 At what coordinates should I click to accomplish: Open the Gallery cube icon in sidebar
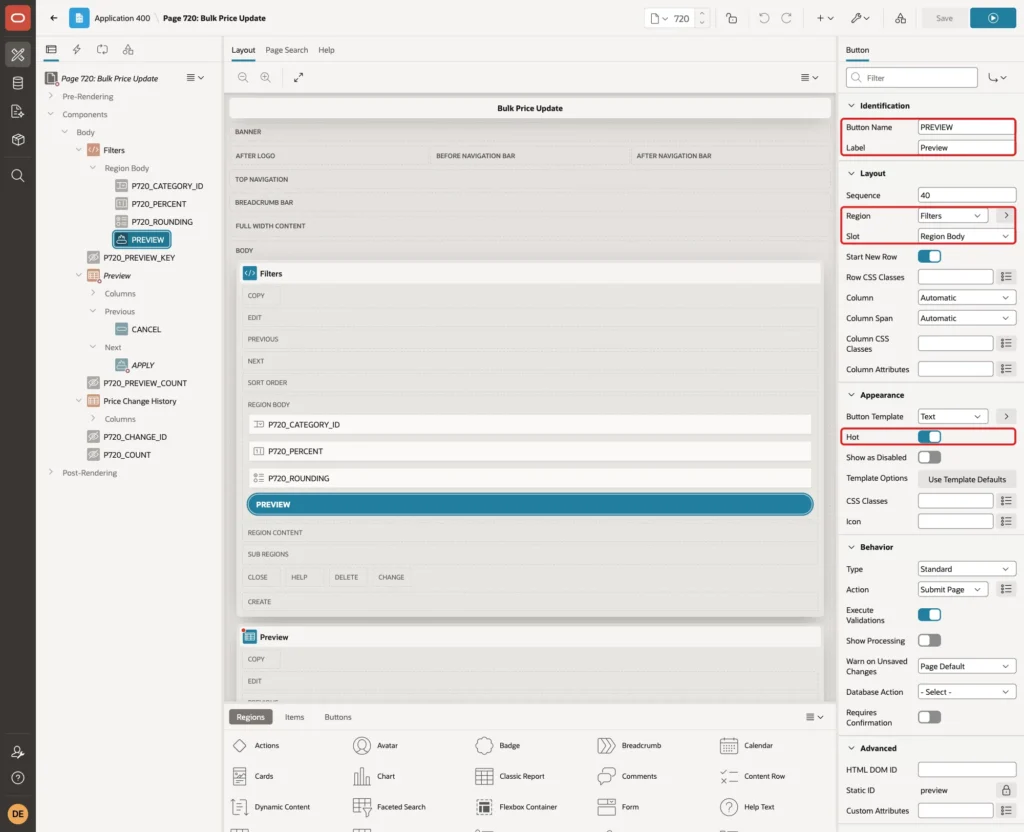(18, 140)
